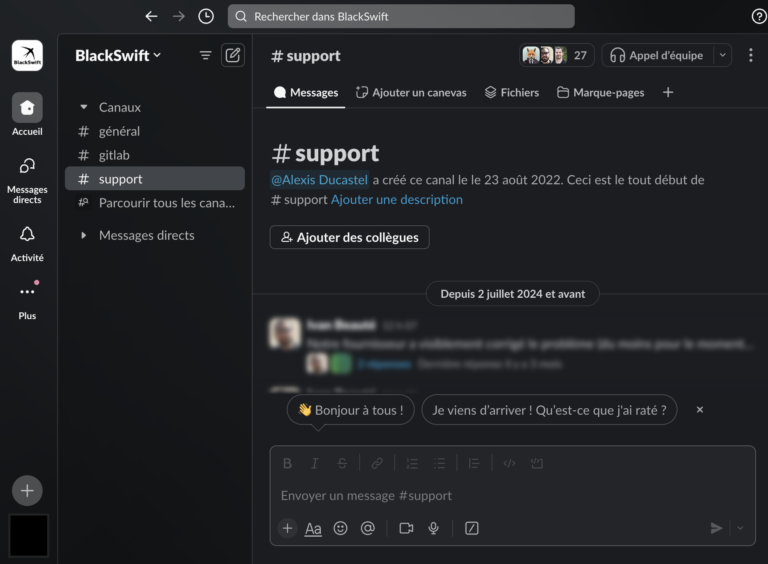Toggle italic formatting

(315, 463)
